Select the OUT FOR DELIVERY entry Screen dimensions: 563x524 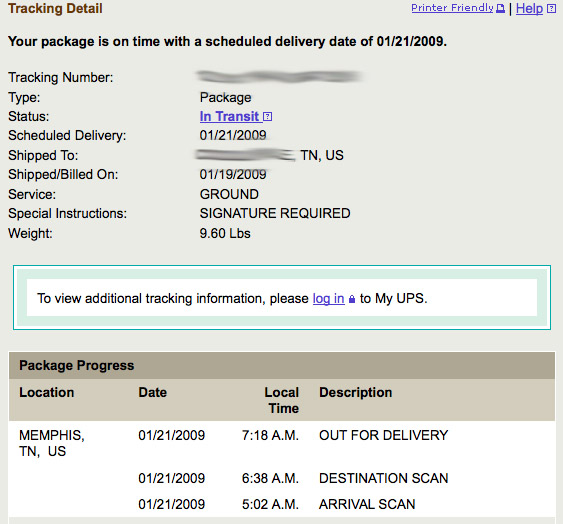tap(383, 435)
